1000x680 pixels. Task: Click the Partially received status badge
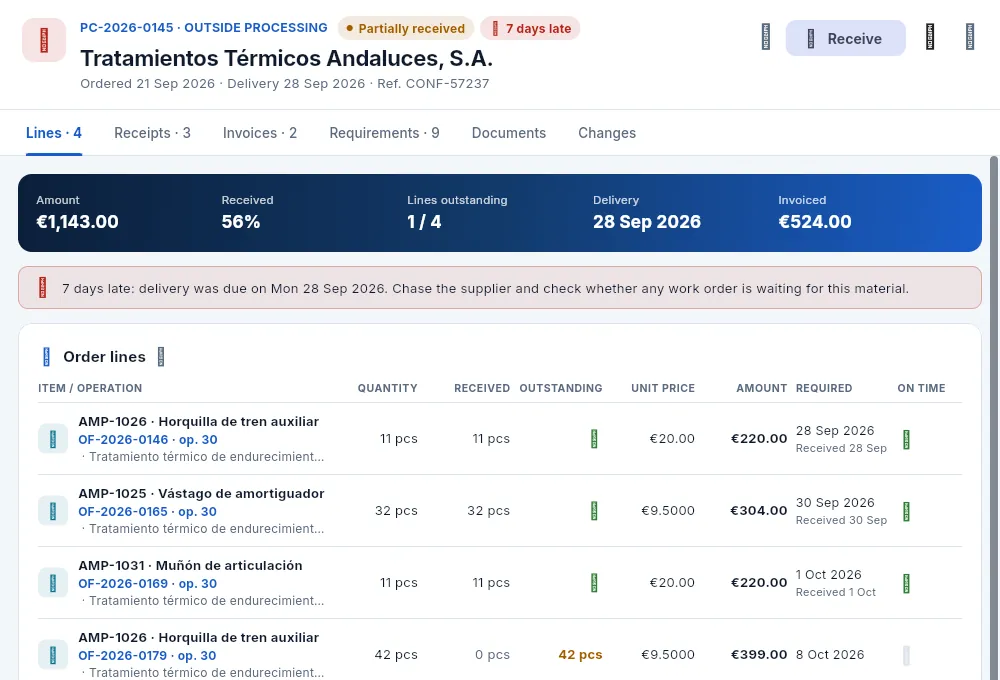406,29
